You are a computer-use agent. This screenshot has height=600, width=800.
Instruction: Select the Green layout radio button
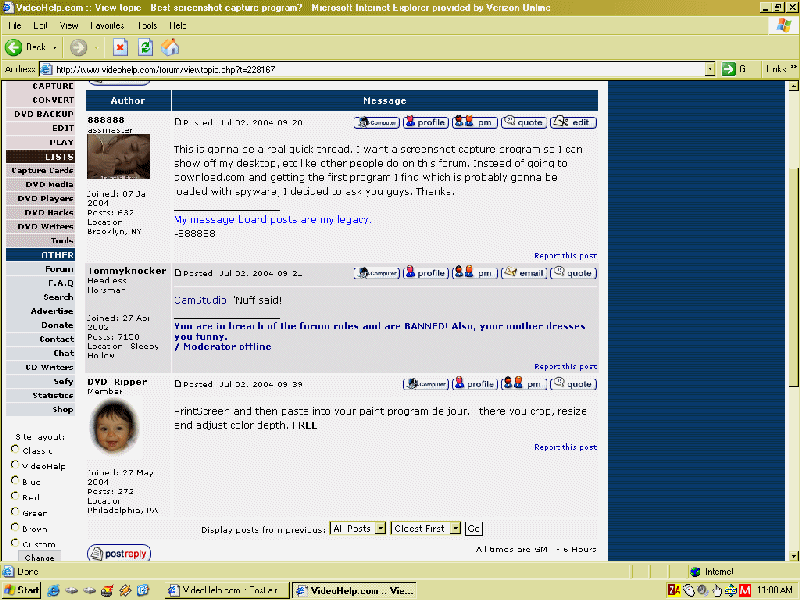[15, 512]
